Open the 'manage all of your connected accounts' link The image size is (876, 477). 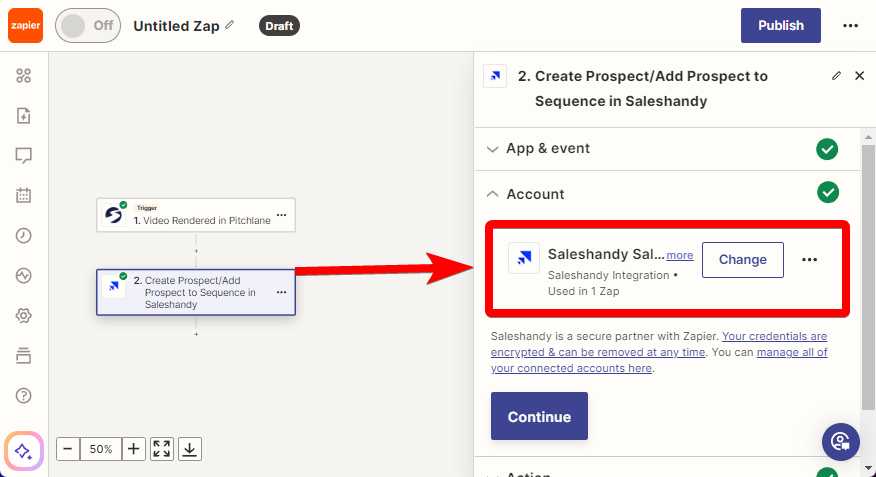pyautogui.click(x=659, y=360)
